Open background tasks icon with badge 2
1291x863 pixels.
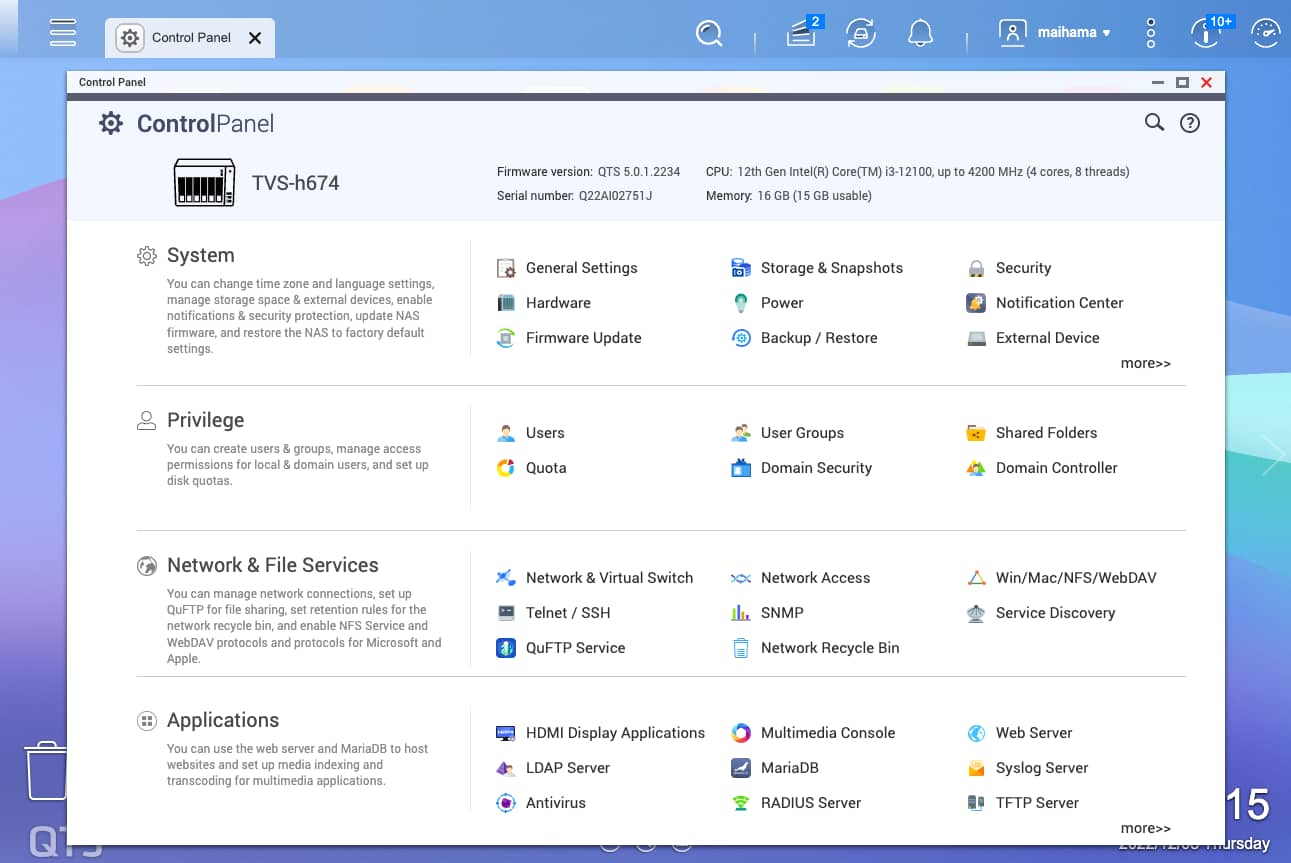[803, 32]
